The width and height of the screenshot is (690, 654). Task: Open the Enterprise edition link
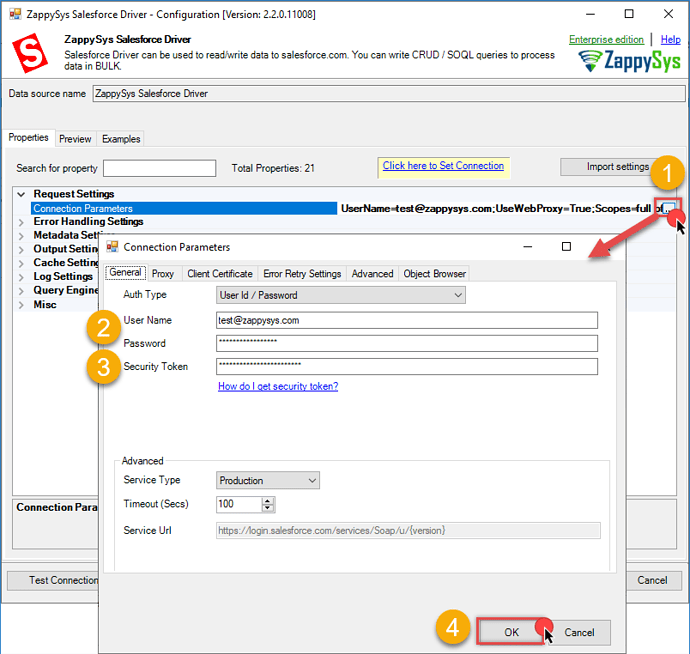coord(606,40)
